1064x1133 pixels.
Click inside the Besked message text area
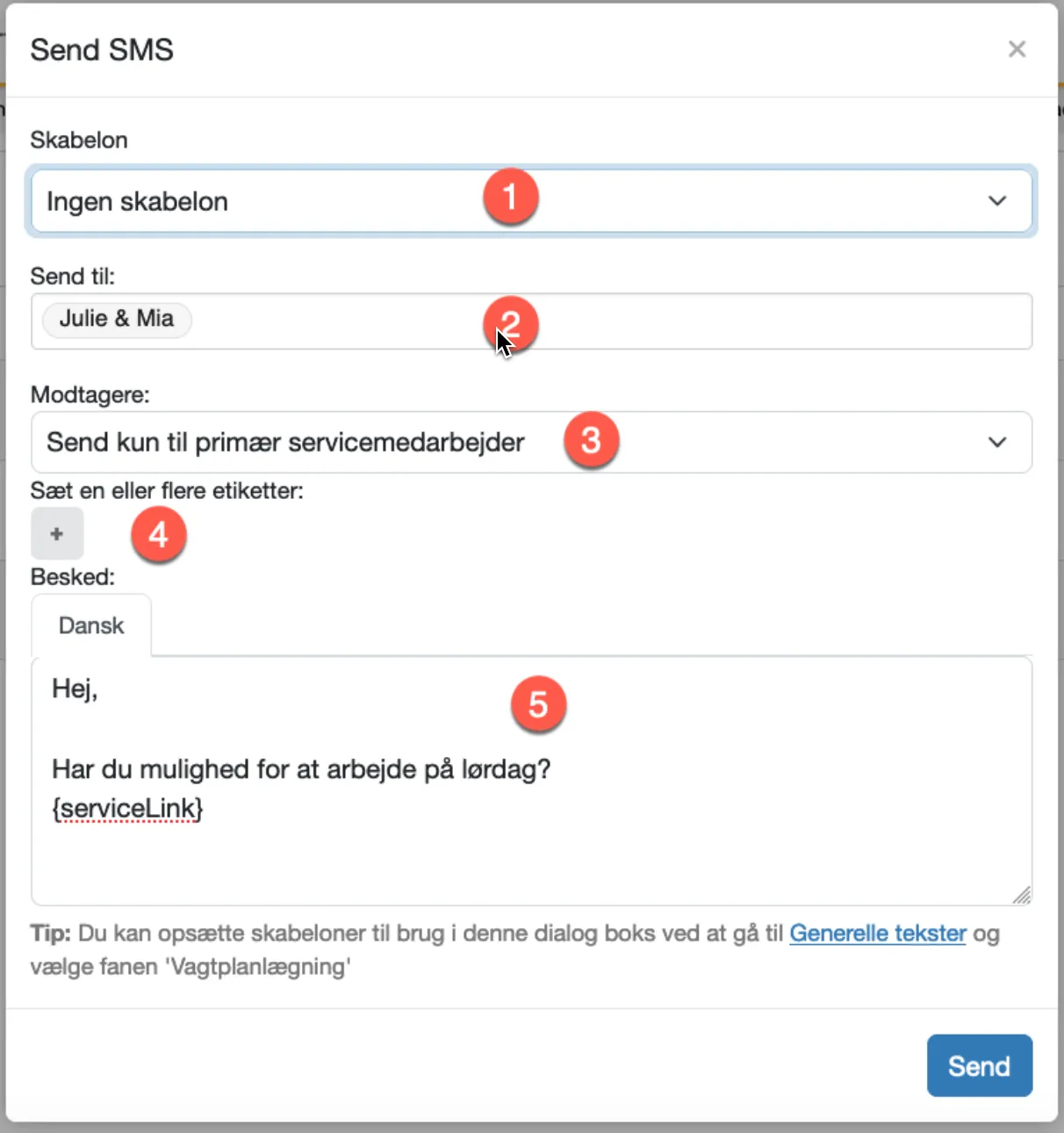click(x=531, y=781)
